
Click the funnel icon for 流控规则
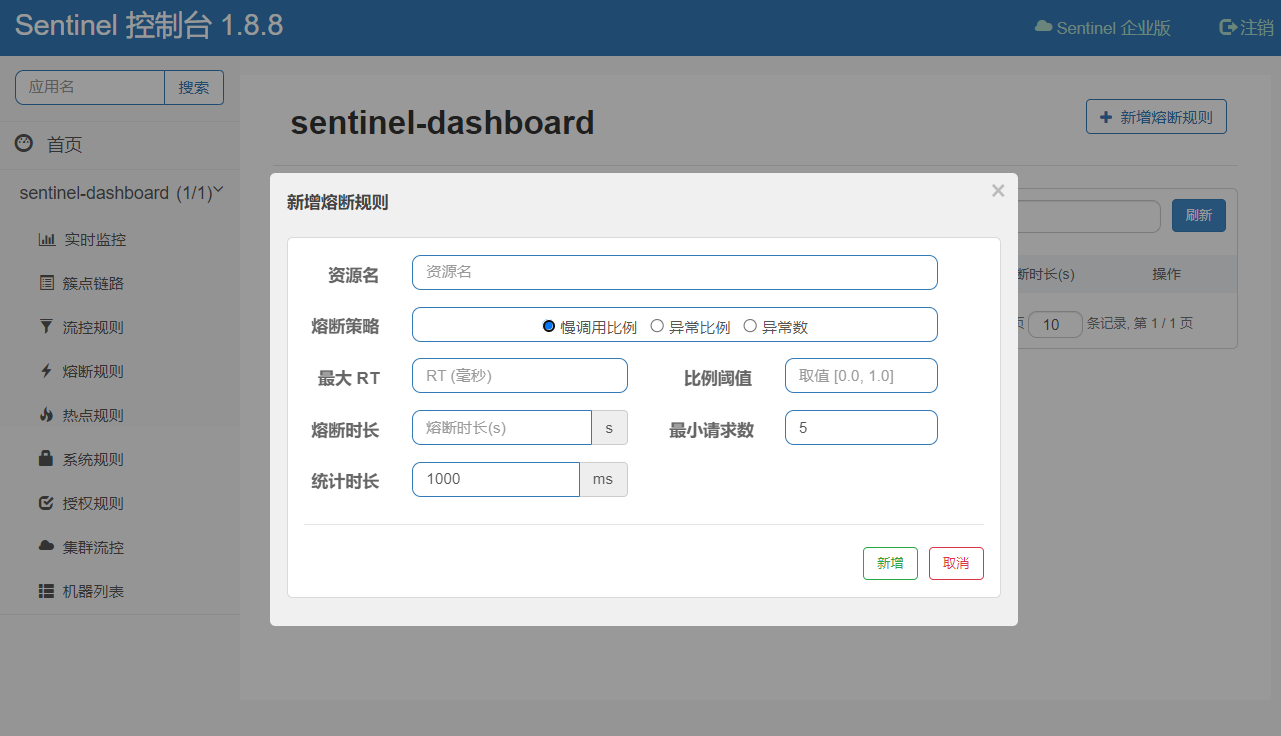[x=46, y=327]
